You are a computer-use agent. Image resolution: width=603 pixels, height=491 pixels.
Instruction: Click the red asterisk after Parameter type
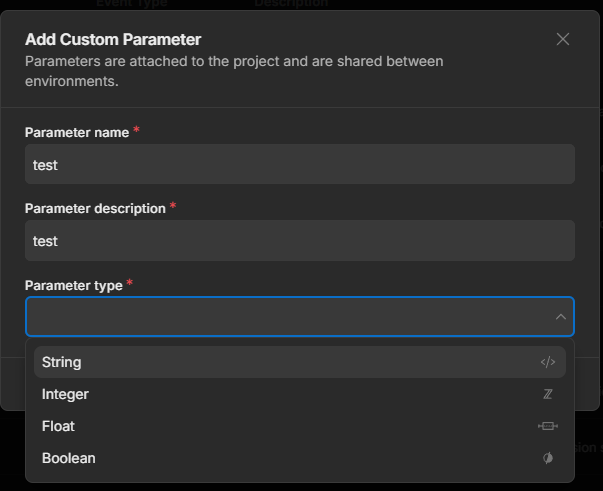(130, 284)
